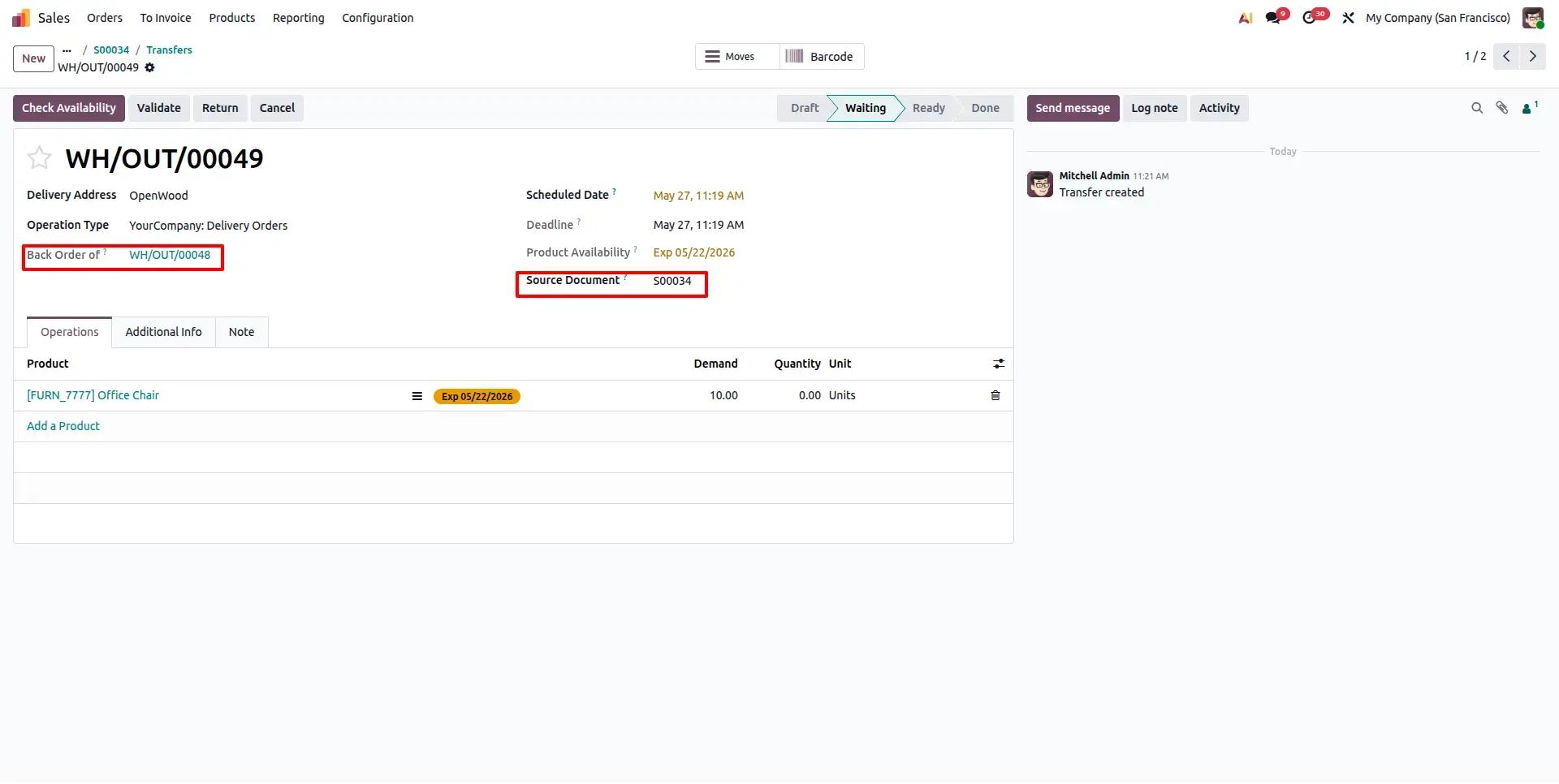Open the Reporting menu
The width and height of the screenshot is (1559, 784).
[298, 18]
